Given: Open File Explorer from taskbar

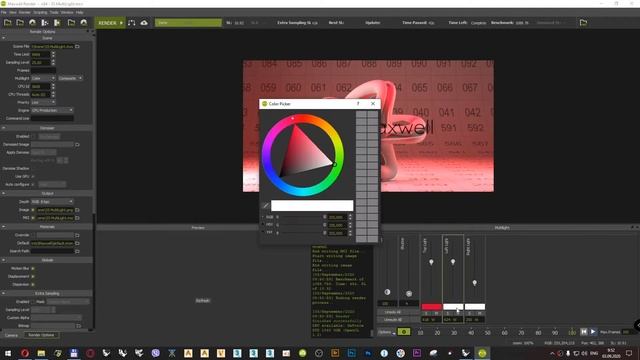Looking at the screenshot, I should click(41, 353).
